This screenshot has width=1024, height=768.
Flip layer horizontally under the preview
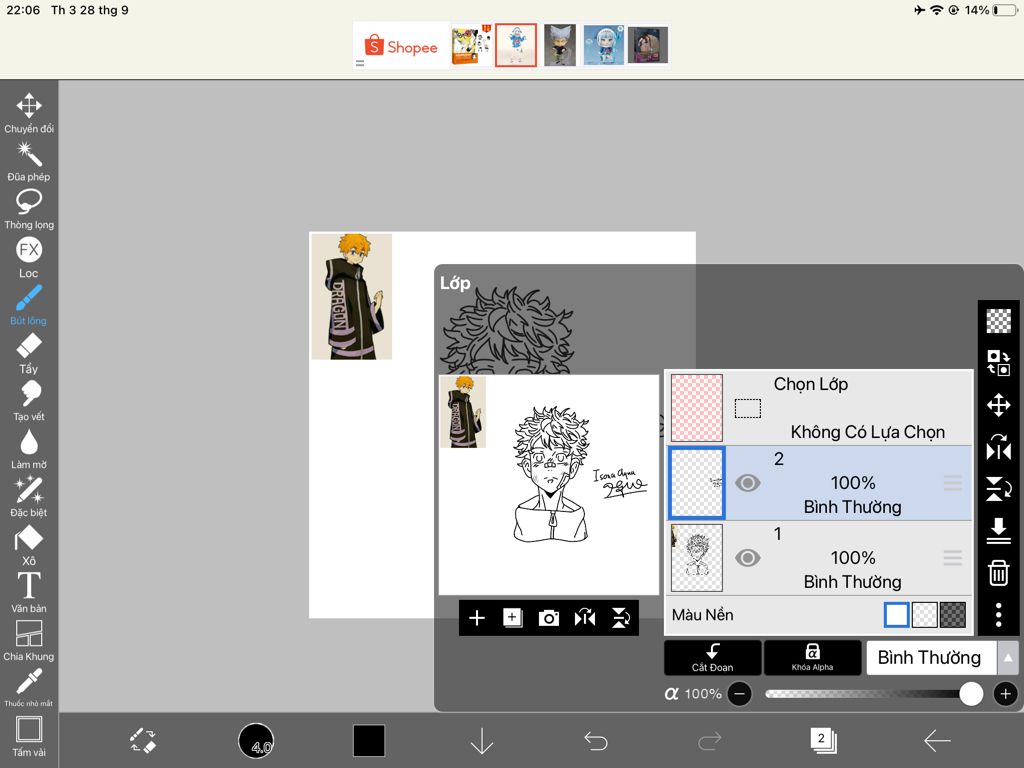[584, 618]
